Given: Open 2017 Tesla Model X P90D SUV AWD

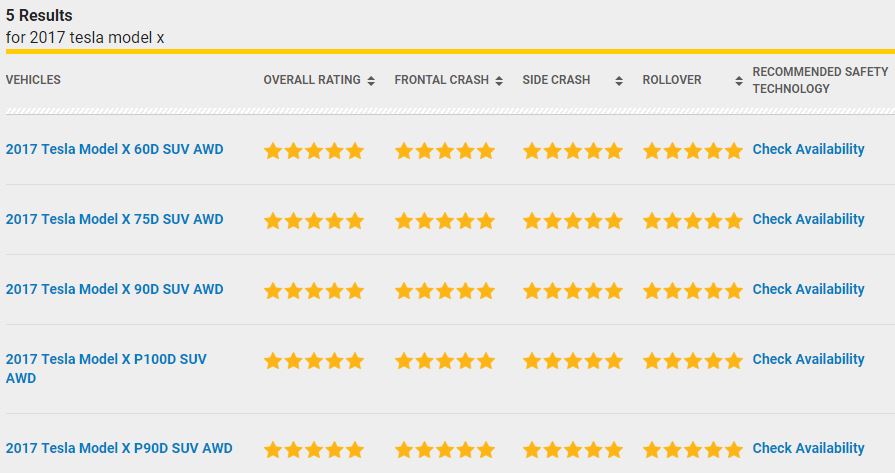Looking at the screenshot, I should point(119,448).
